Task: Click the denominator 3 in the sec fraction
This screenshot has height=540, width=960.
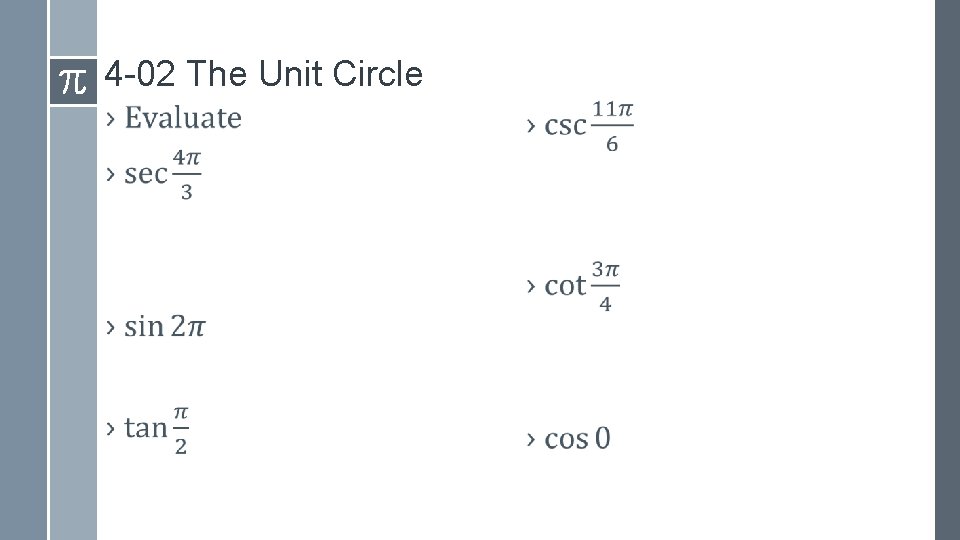Action: pos(187,192)
